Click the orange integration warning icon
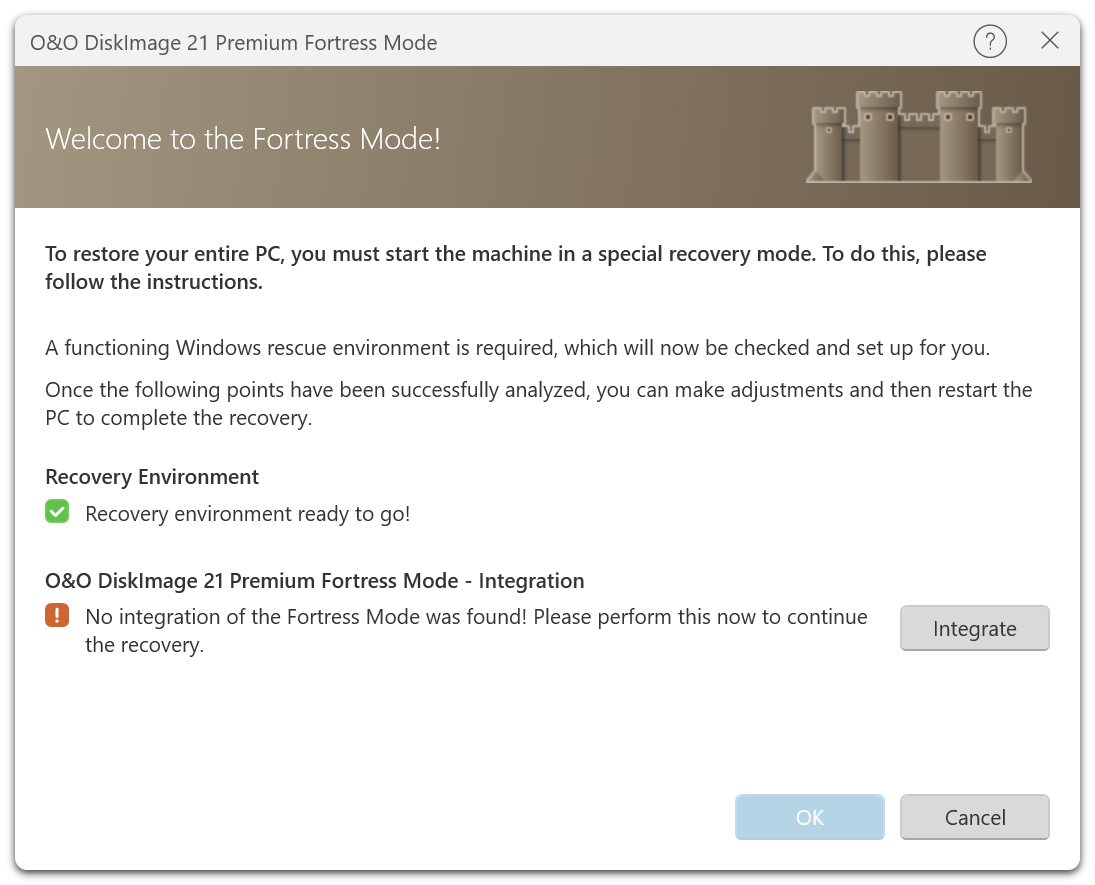 tap(57, 615)
